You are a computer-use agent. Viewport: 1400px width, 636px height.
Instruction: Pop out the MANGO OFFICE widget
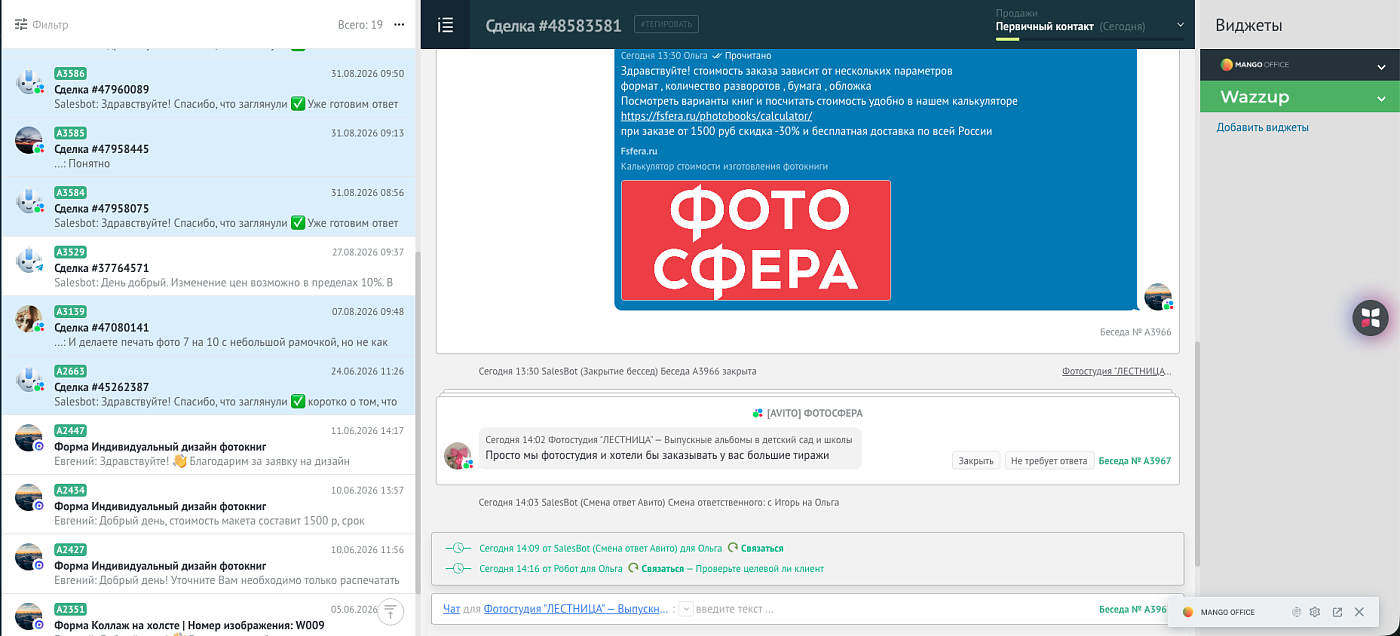pos(1337,612)
